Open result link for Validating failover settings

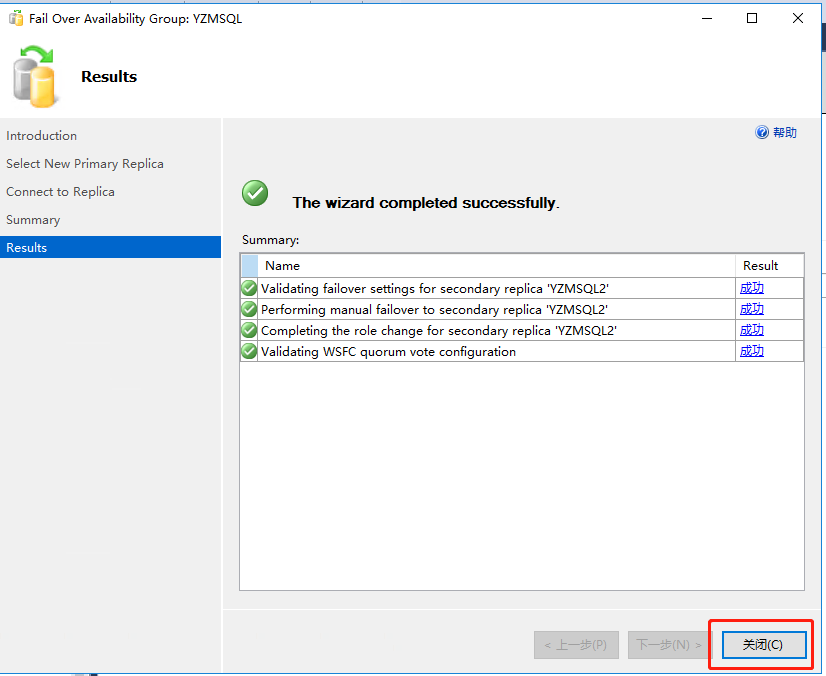(x=751, y=288)
